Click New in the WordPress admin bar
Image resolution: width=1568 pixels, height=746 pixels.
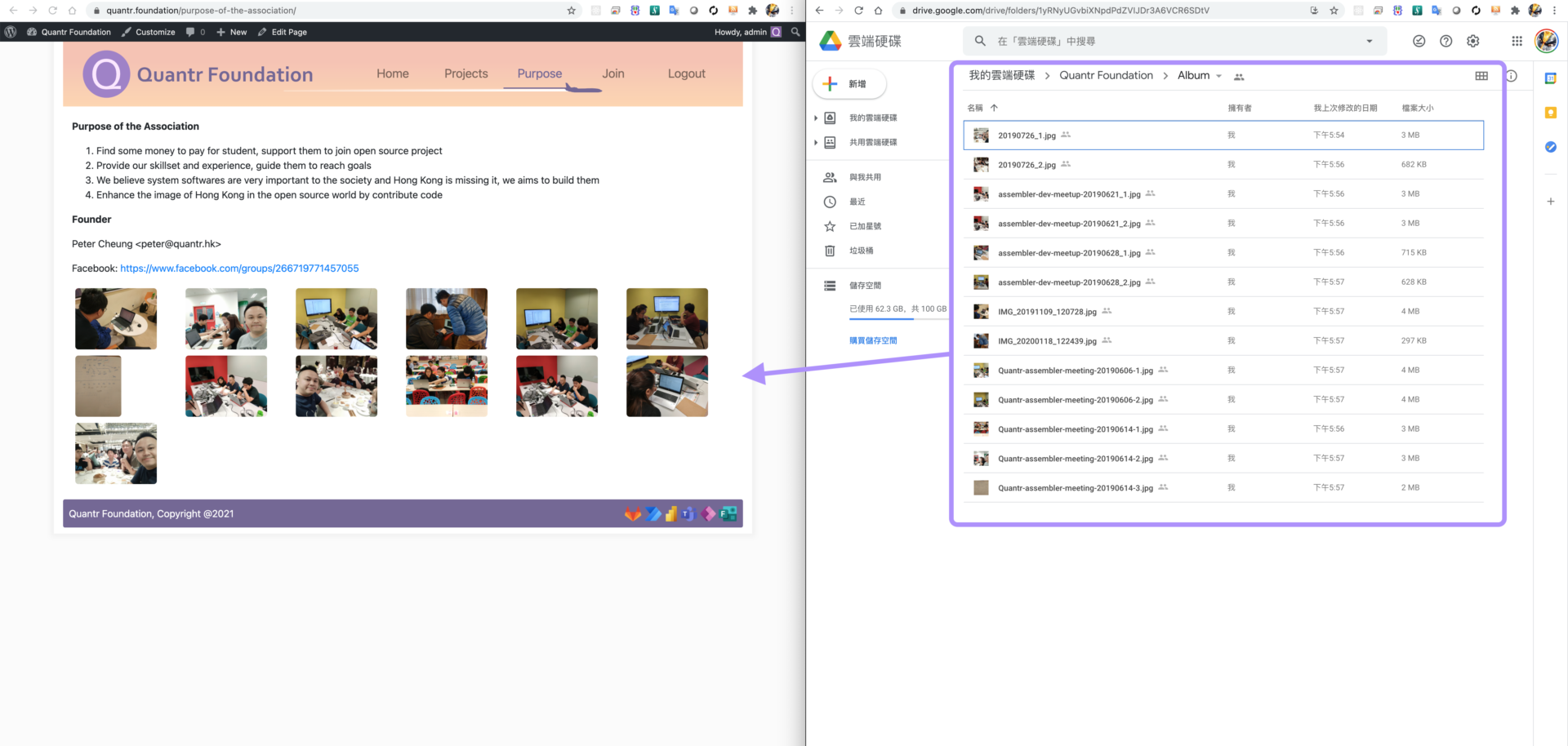231,32
